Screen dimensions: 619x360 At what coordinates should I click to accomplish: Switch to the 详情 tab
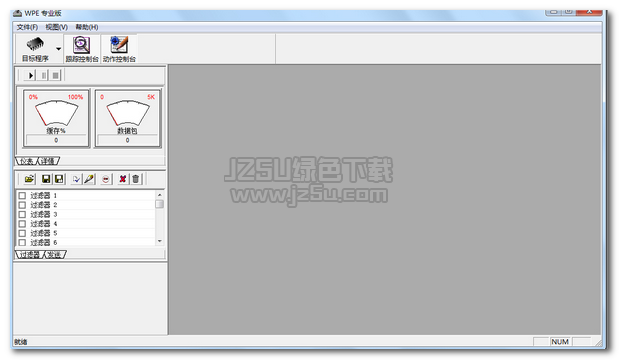pos(48,161)
